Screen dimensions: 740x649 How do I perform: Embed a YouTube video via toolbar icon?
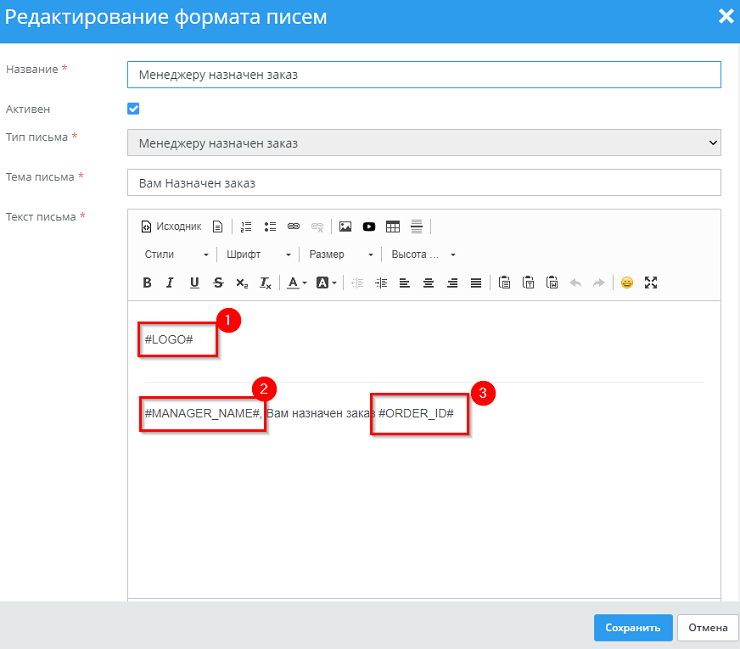pyautogui.click(x=369, y=227)
